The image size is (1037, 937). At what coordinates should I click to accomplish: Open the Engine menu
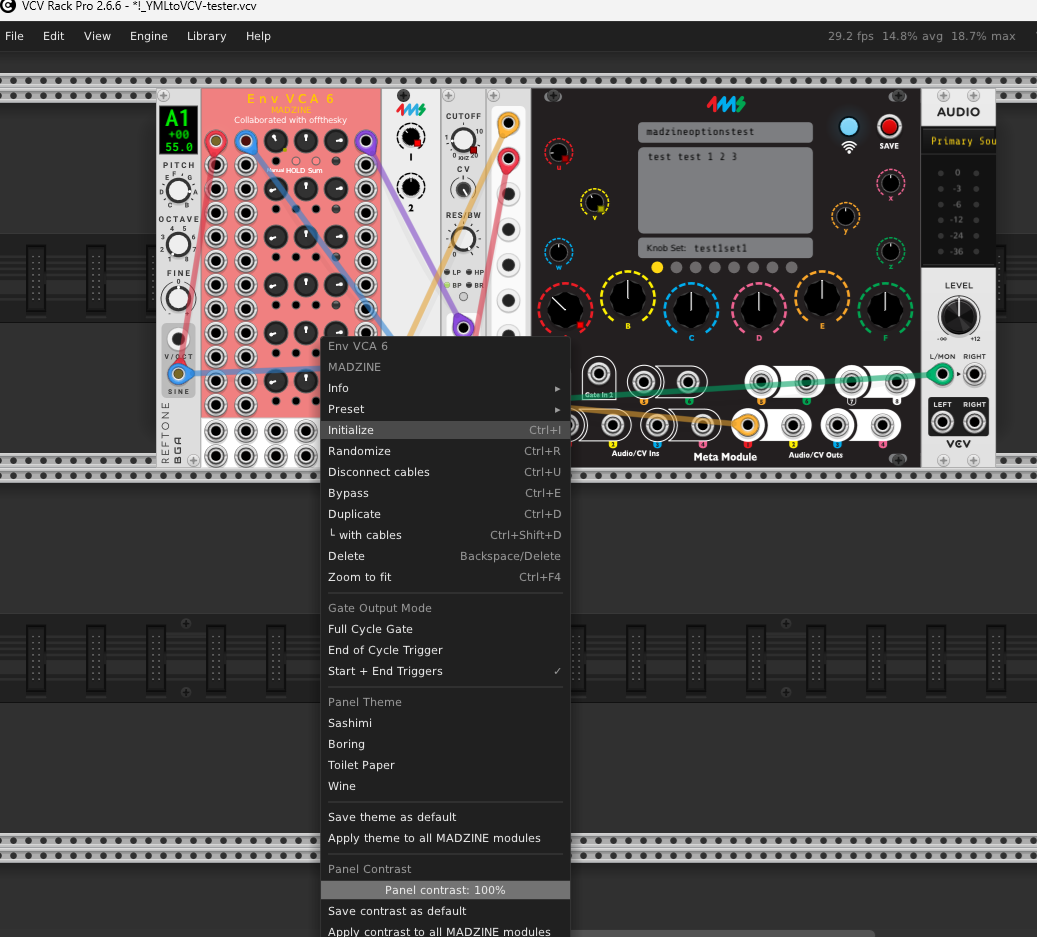(x=149, y=36)
